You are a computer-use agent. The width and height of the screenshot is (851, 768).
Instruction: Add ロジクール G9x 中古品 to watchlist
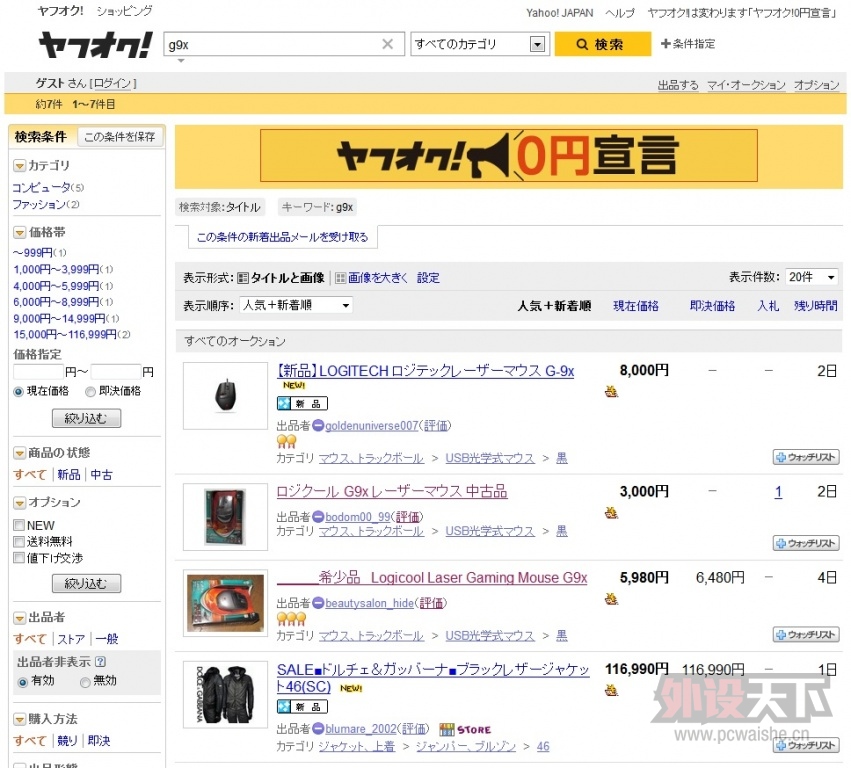[806, 543]
